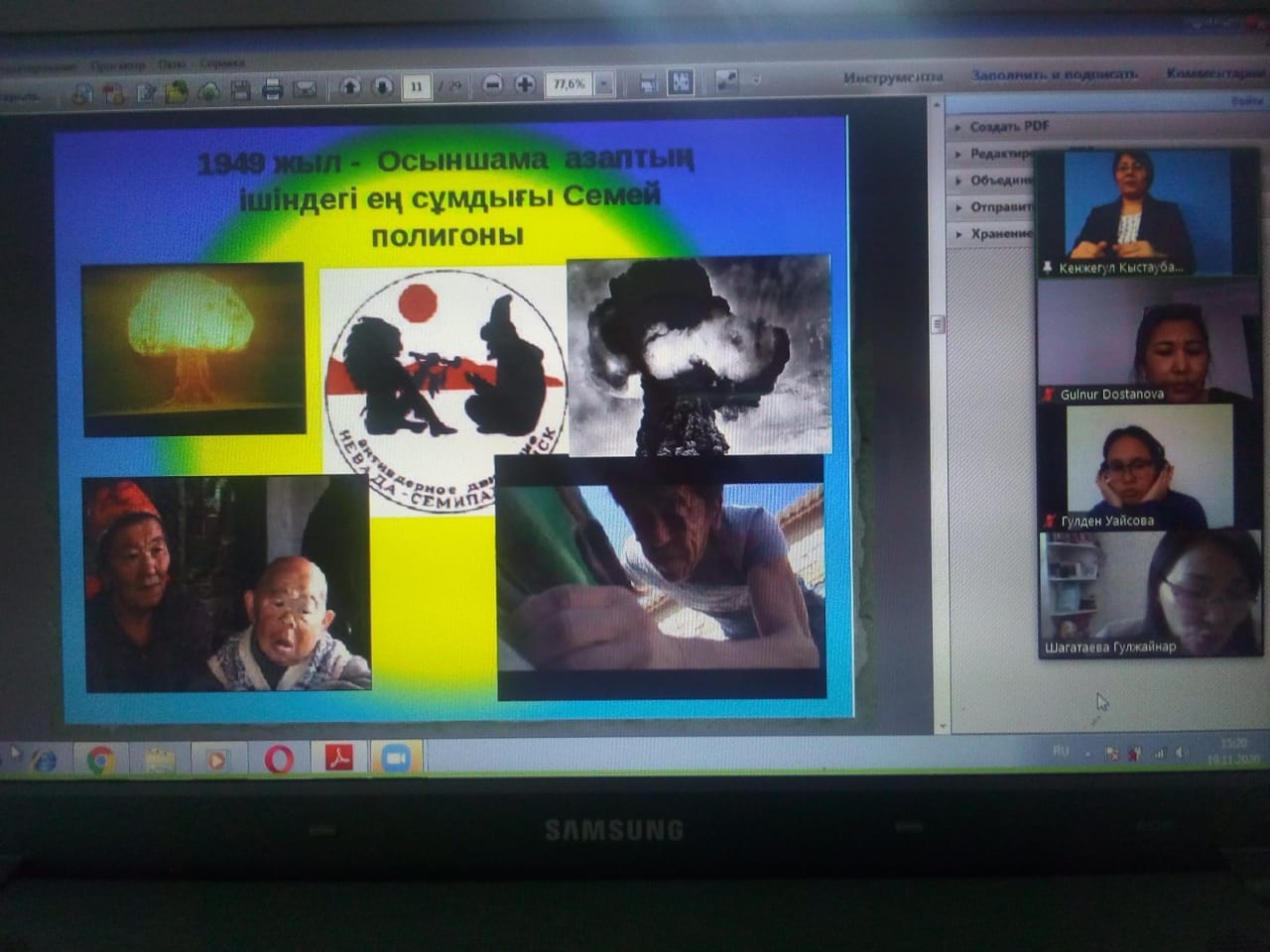The height and width of the screenshot is (952, 1270).
Task: Open the Инструменты tab
Action: (893, 76)
